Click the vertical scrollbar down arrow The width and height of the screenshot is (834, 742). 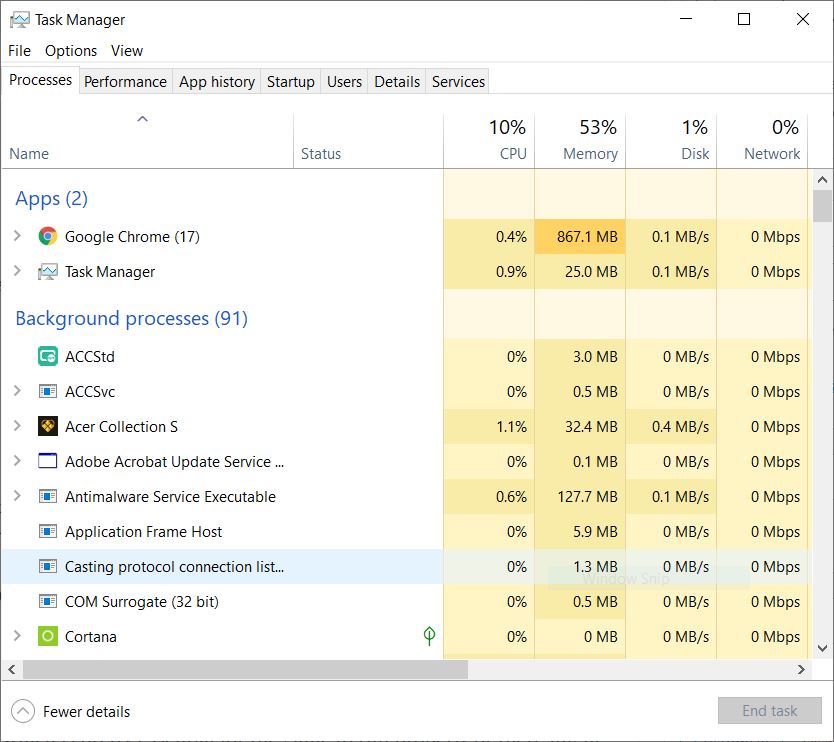(822, 648)
